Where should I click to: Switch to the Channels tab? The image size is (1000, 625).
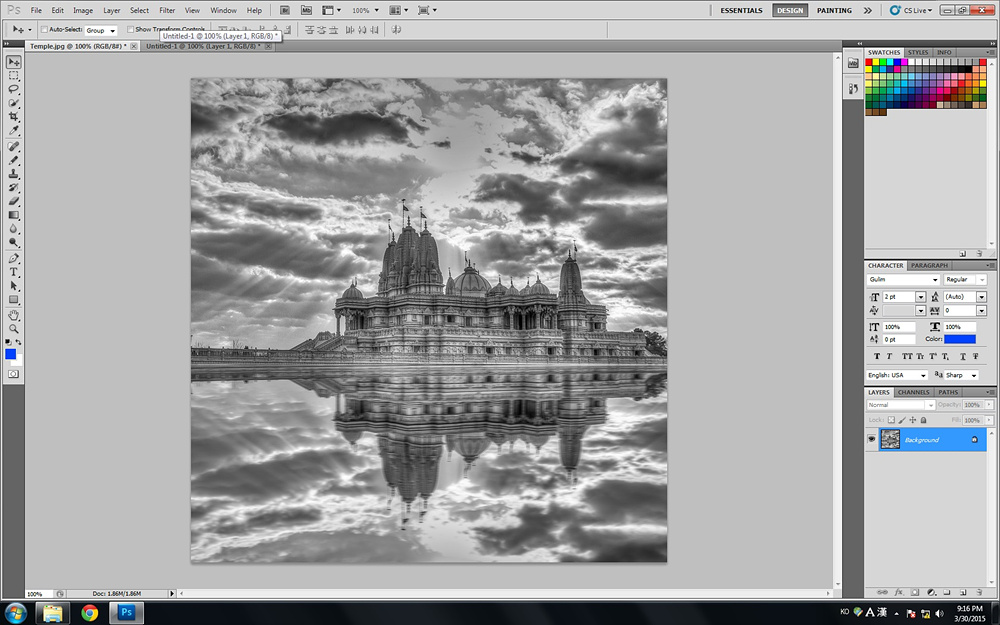pyautogui.click(x=913, y=392)
